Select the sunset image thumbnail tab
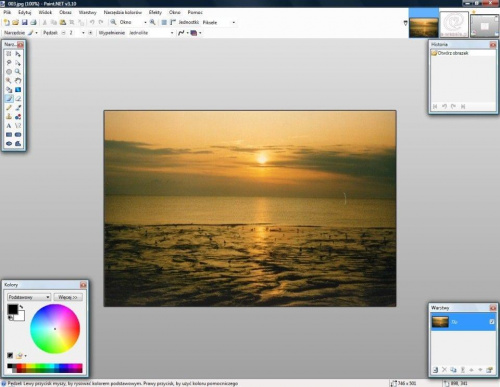Image resolution: width=500 pixels, height=387 pixels. pos(424,27)
